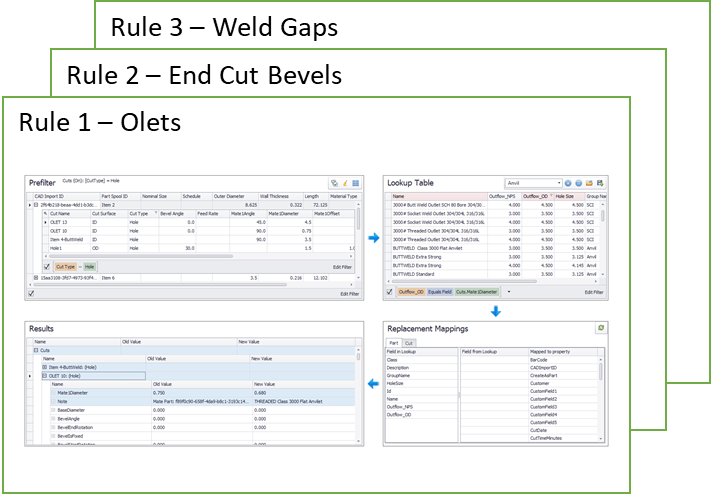Screen dimensions: 711x494
Task: Click the Cut Type column filter icon
Action: (156, 213)
